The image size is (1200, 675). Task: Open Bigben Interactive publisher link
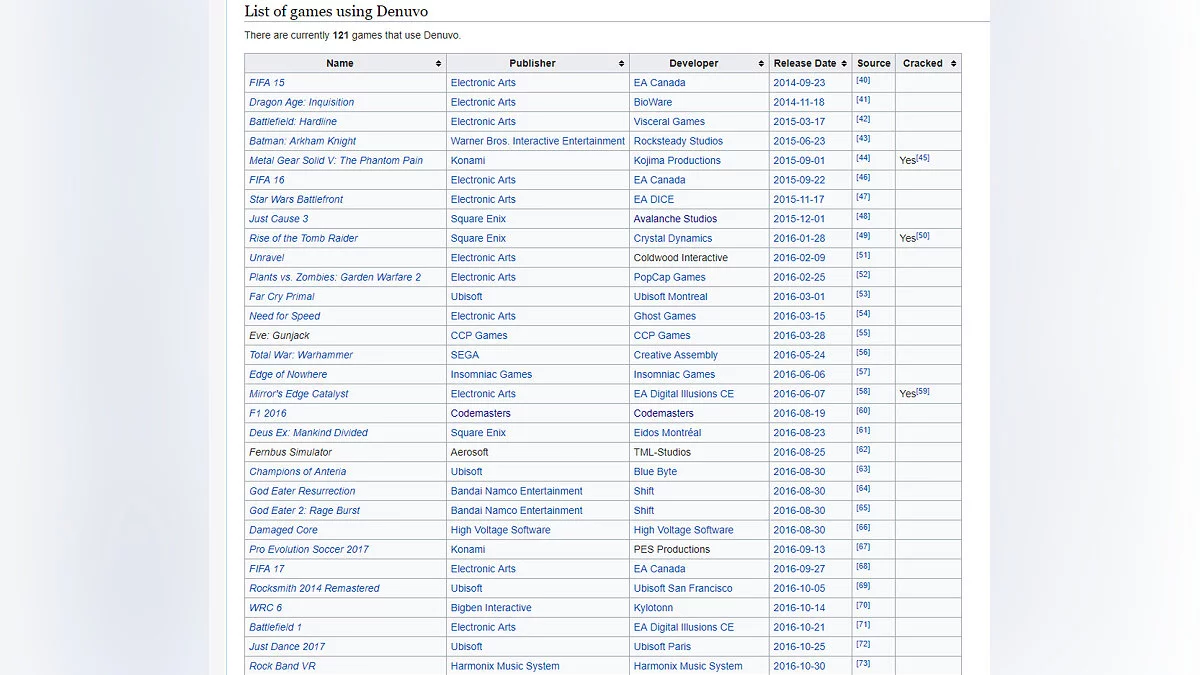pos(491,608)
